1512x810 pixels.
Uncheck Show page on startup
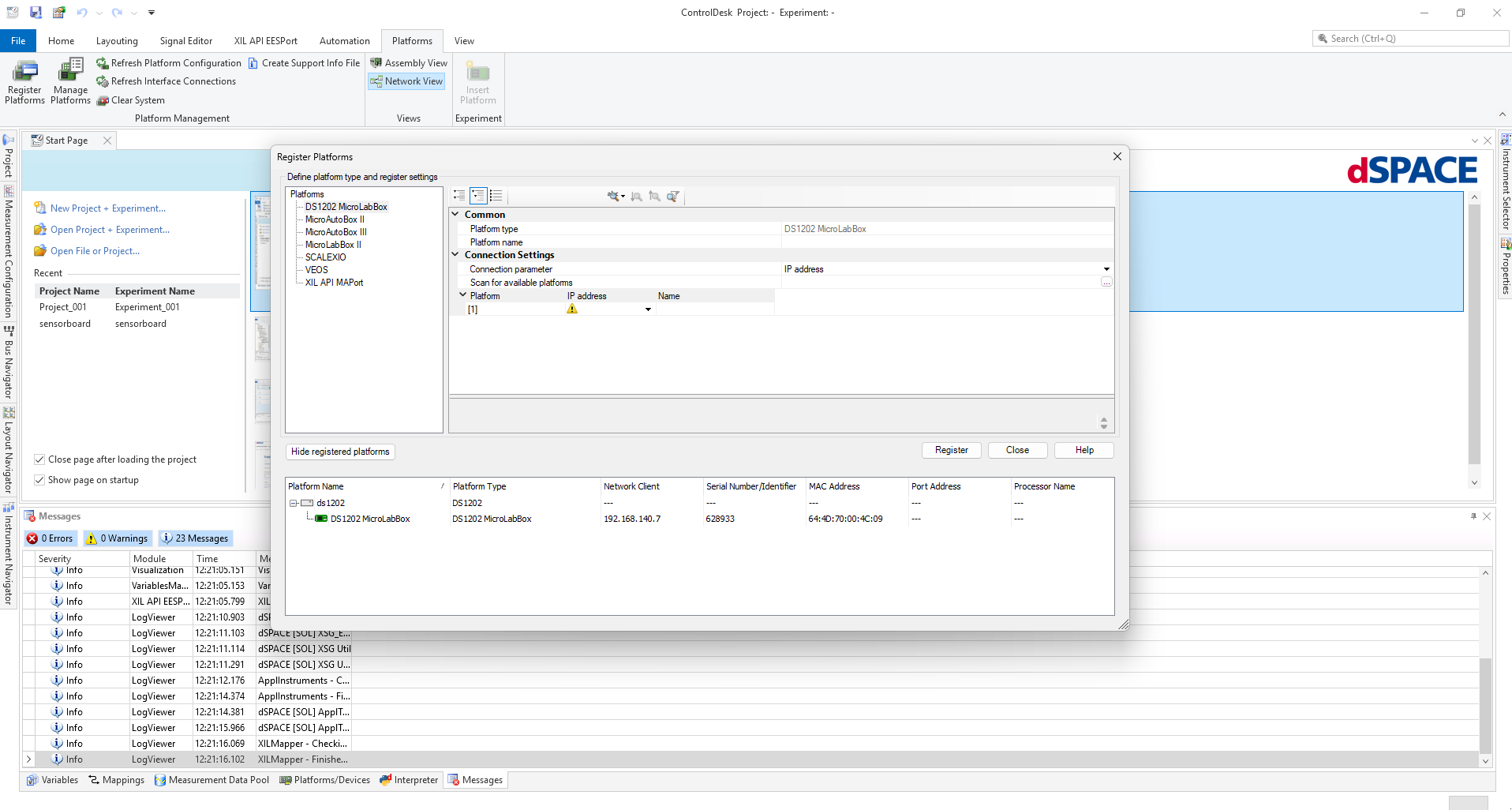pyautogui.click(x=39, y=480)
